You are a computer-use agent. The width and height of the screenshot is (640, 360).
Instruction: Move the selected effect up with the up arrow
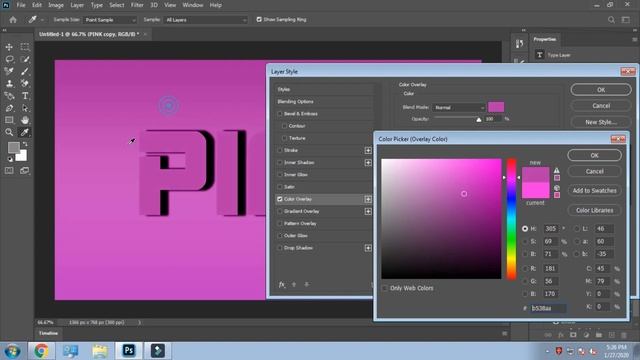coord(294,284)
